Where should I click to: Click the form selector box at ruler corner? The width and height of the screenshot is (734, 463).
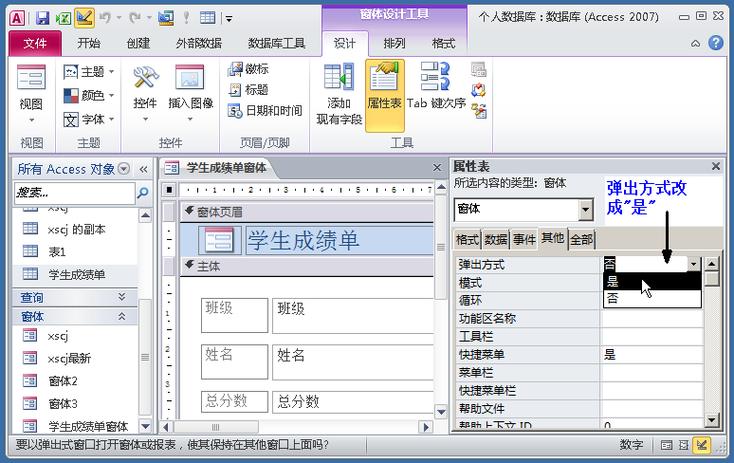pyautogui.click(x=169, y=190)
